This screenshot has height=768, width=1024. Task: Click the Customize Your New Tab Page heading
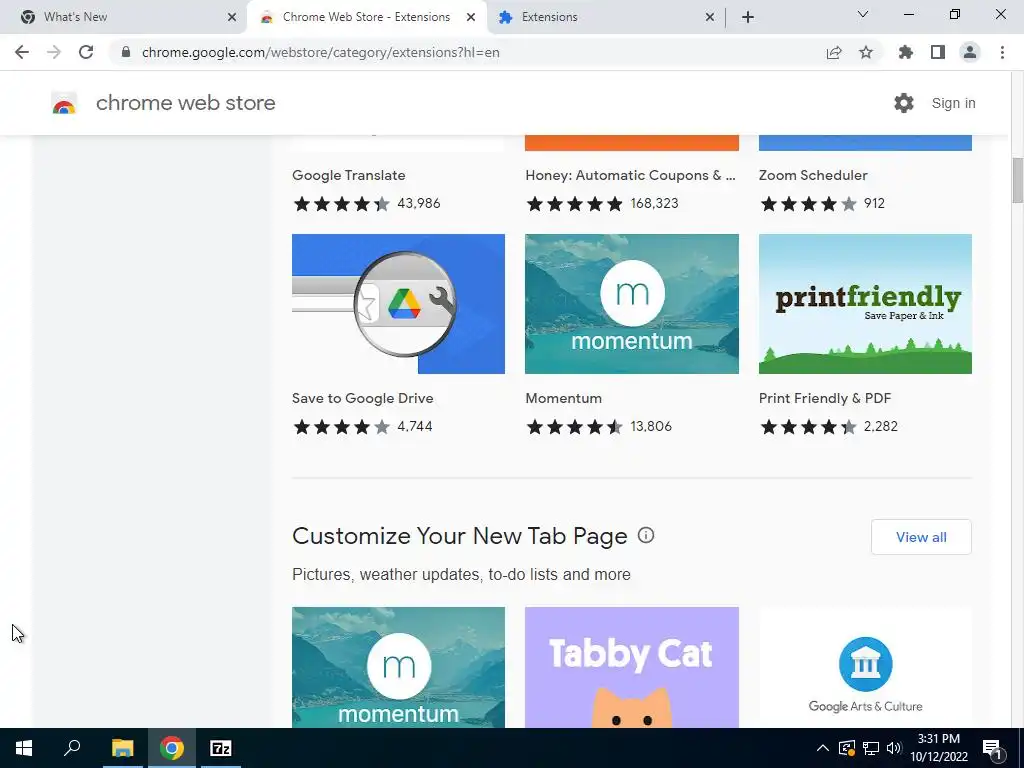point(460,536)
